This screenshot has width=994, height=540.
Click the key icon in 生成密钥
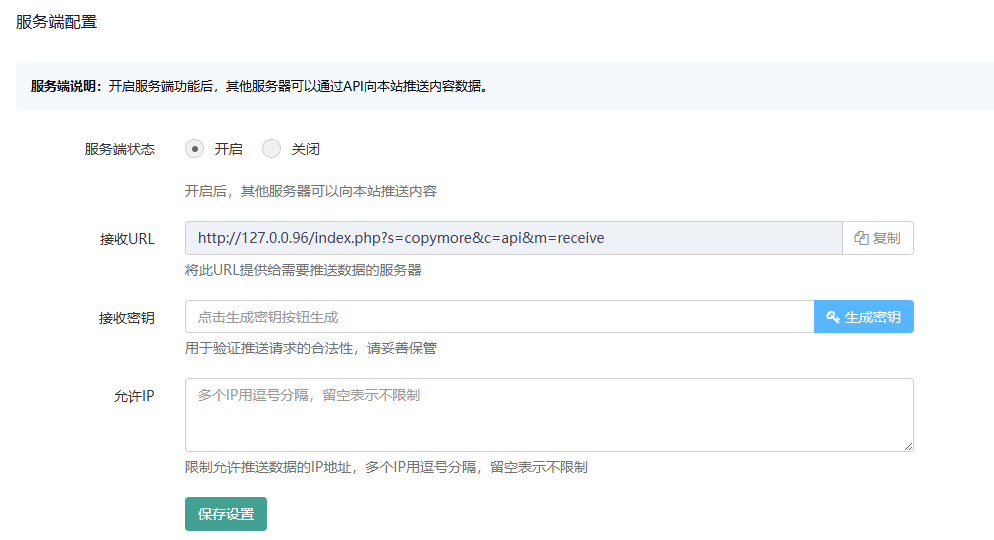tap(832, 317)
